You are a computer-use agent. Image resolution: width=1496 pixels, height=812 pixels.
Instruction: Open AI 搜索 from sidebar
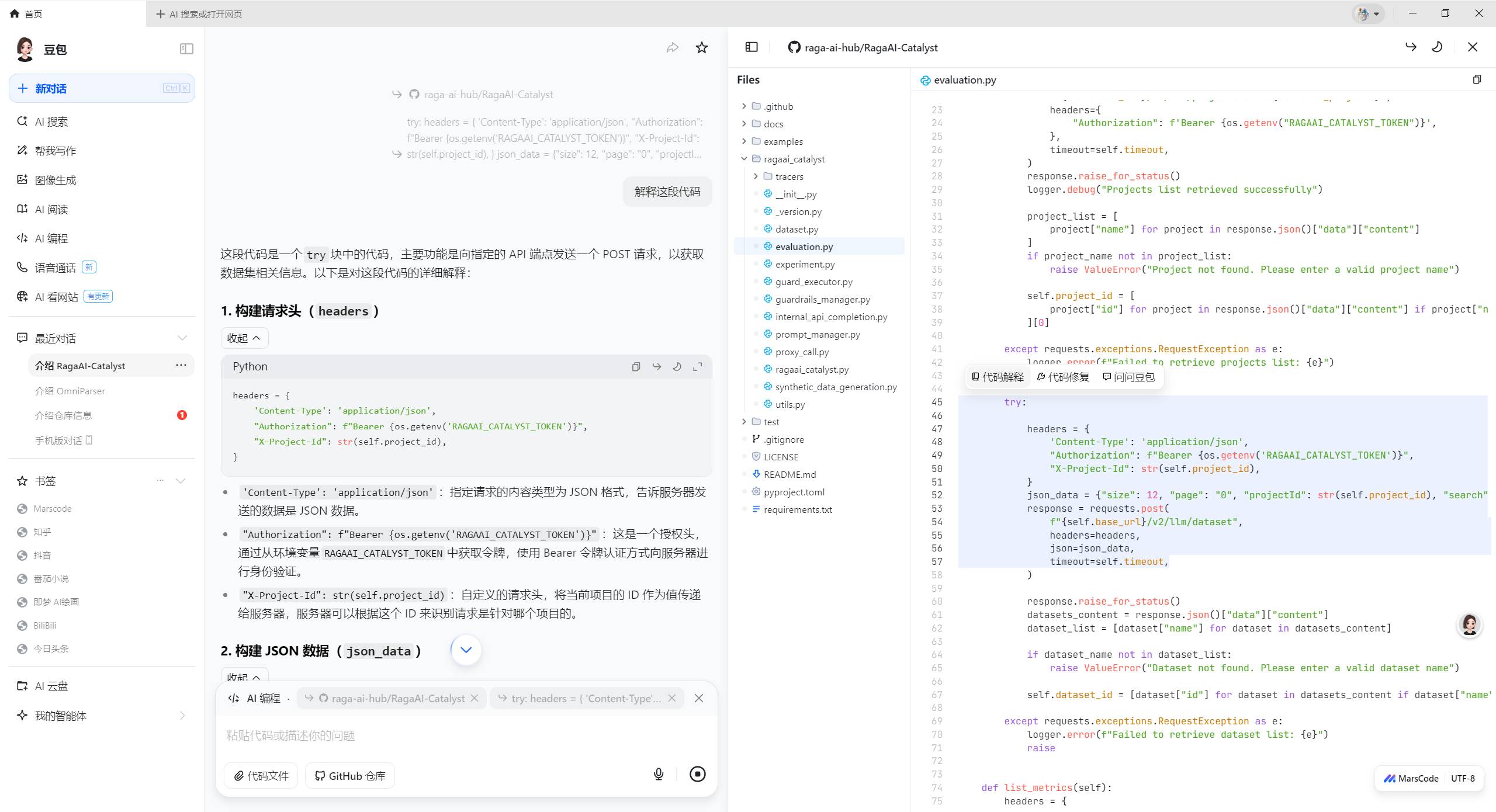coord(102,122)
